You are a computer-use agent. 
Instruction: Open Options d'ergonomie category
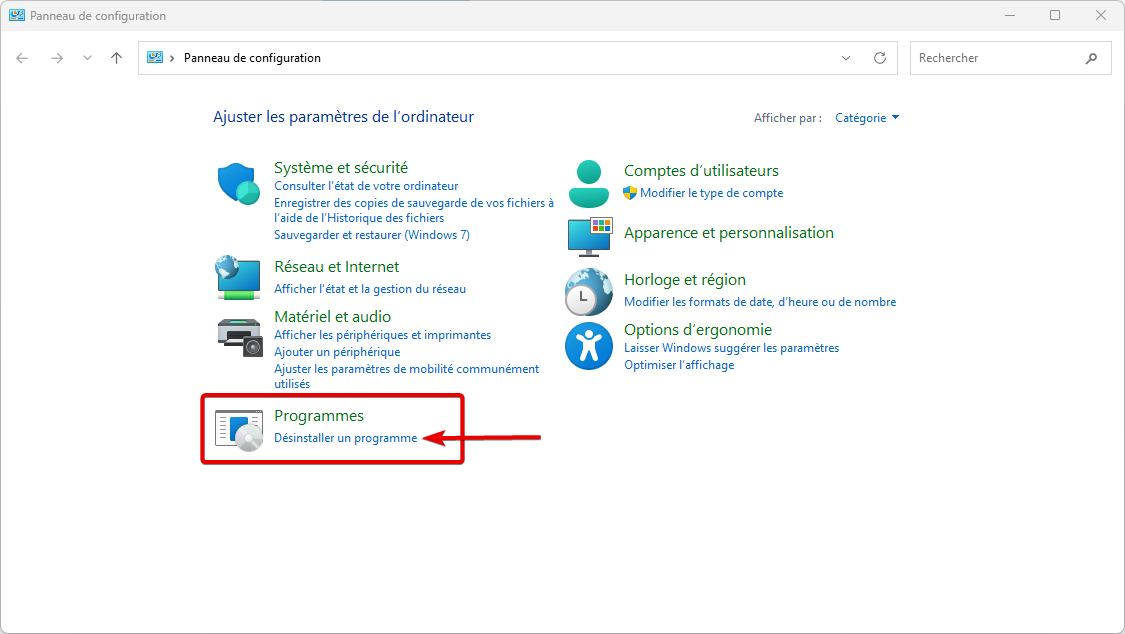point(698,330)
